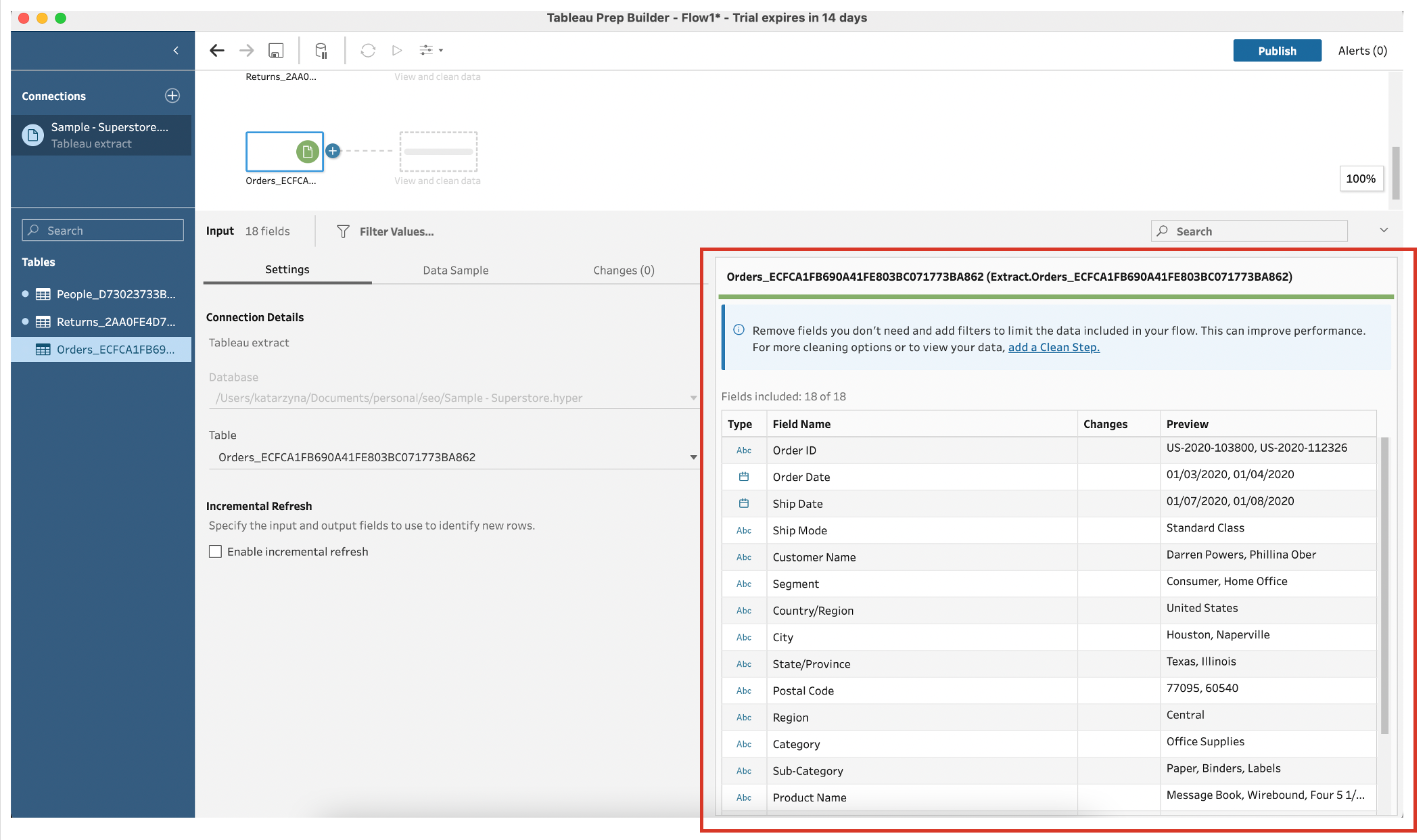Select the Postal Code field name
1427x840 pixels.
[x=803, y=691]
